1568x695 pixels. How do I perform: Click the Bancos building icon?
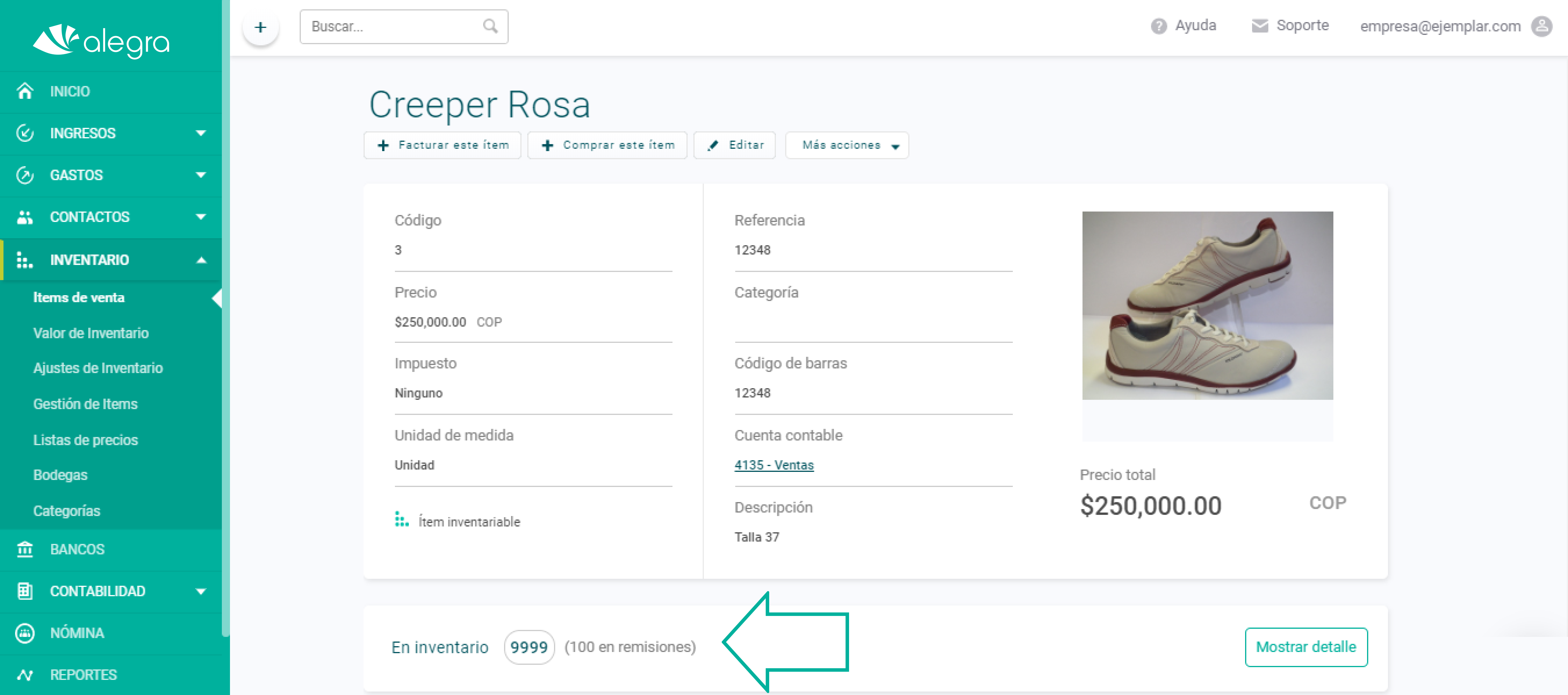(x=25, y=549)
